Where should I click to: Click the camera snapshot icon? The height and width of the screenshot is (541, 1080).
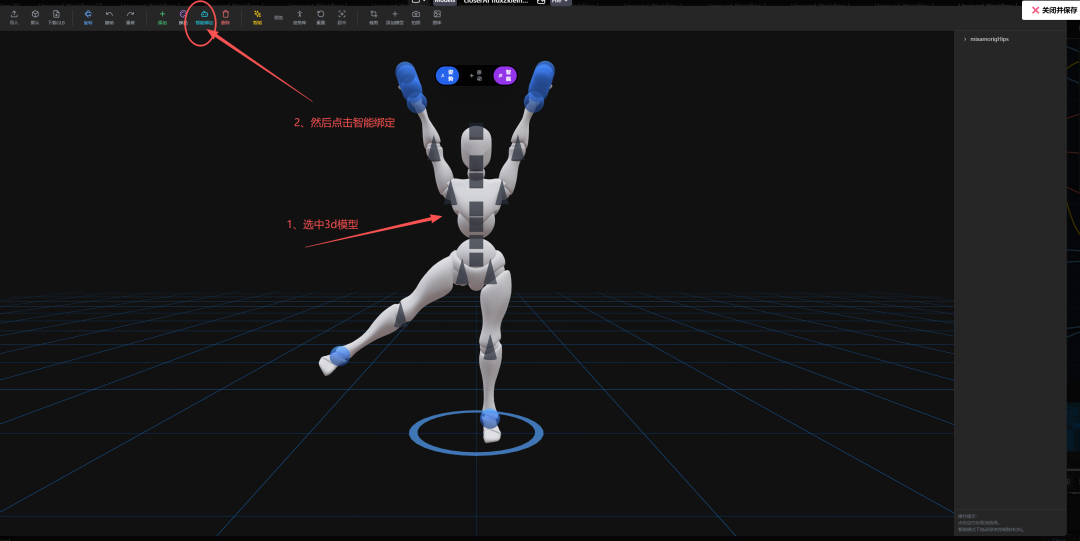(x=416, y=15)
